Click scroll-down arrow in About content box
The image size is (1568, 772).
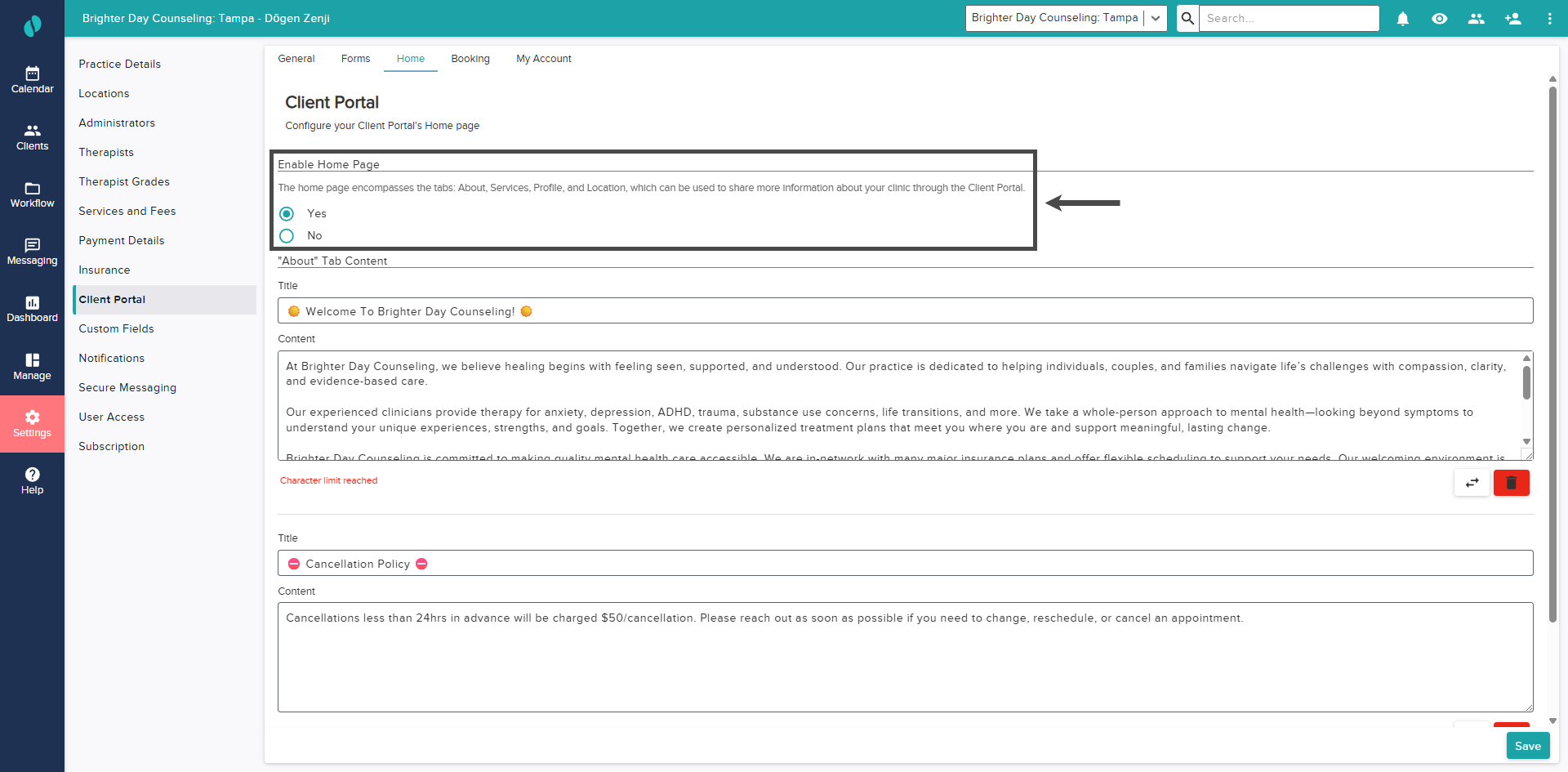1526,441
